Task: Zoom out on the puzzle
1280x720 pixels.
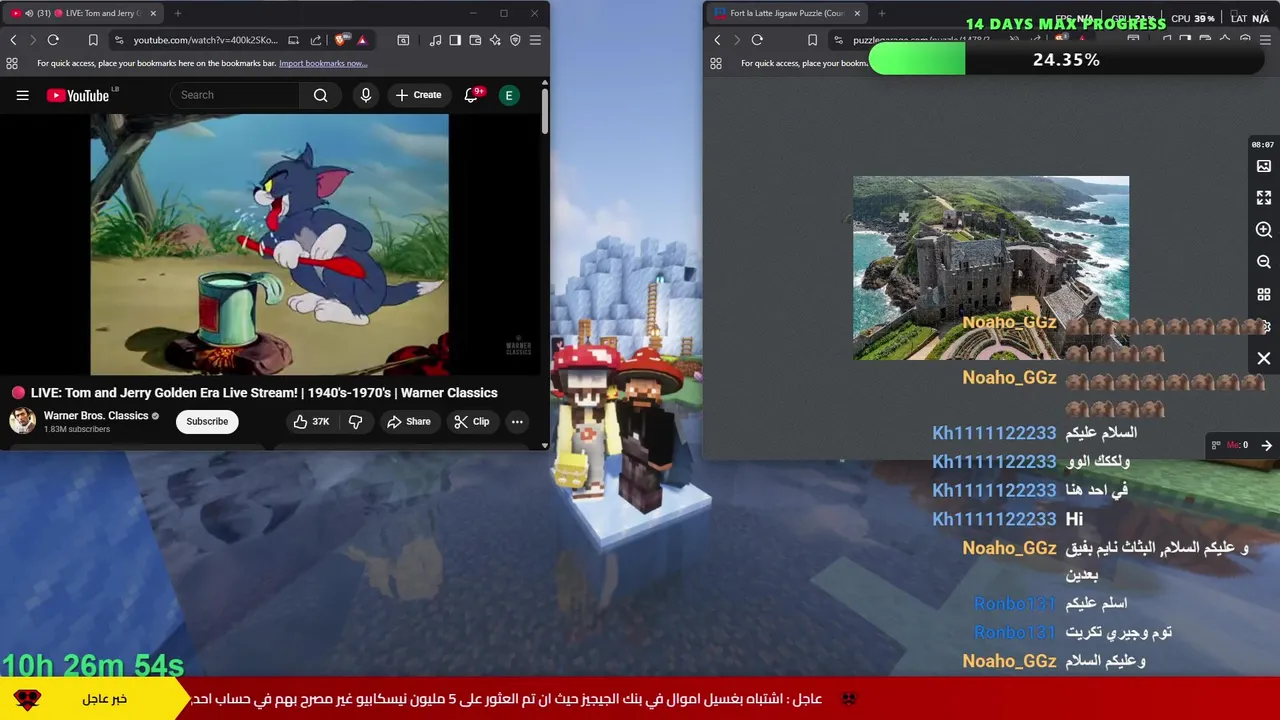Action: [x=1264, y=262]
